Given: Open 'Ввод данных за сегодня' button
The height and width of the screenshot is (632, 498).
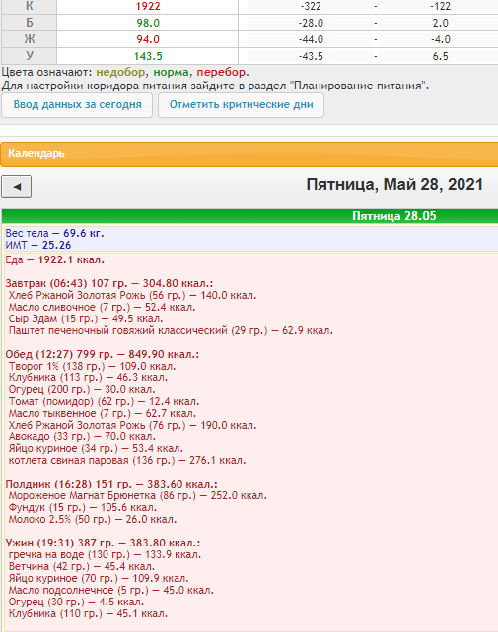Looking at the screenshot, I should pyautogui.click(x=77, y=105).
